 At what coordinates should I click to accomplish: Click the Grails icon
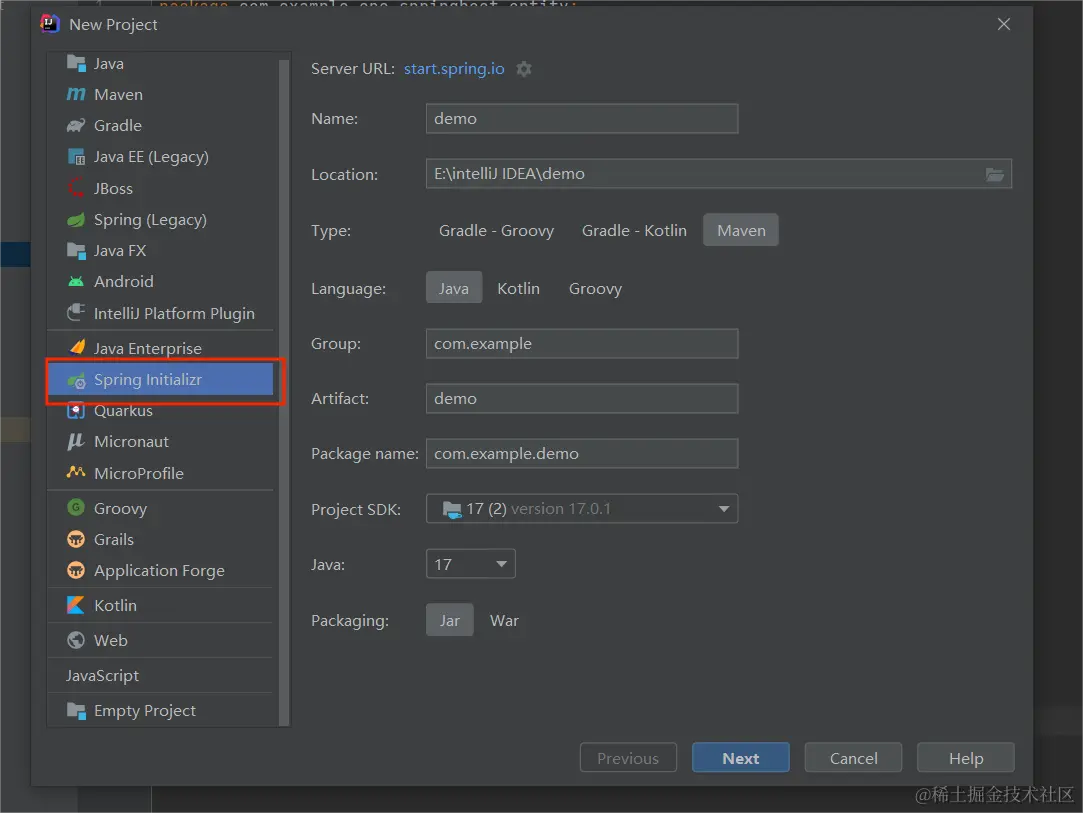tap(76, 539)
